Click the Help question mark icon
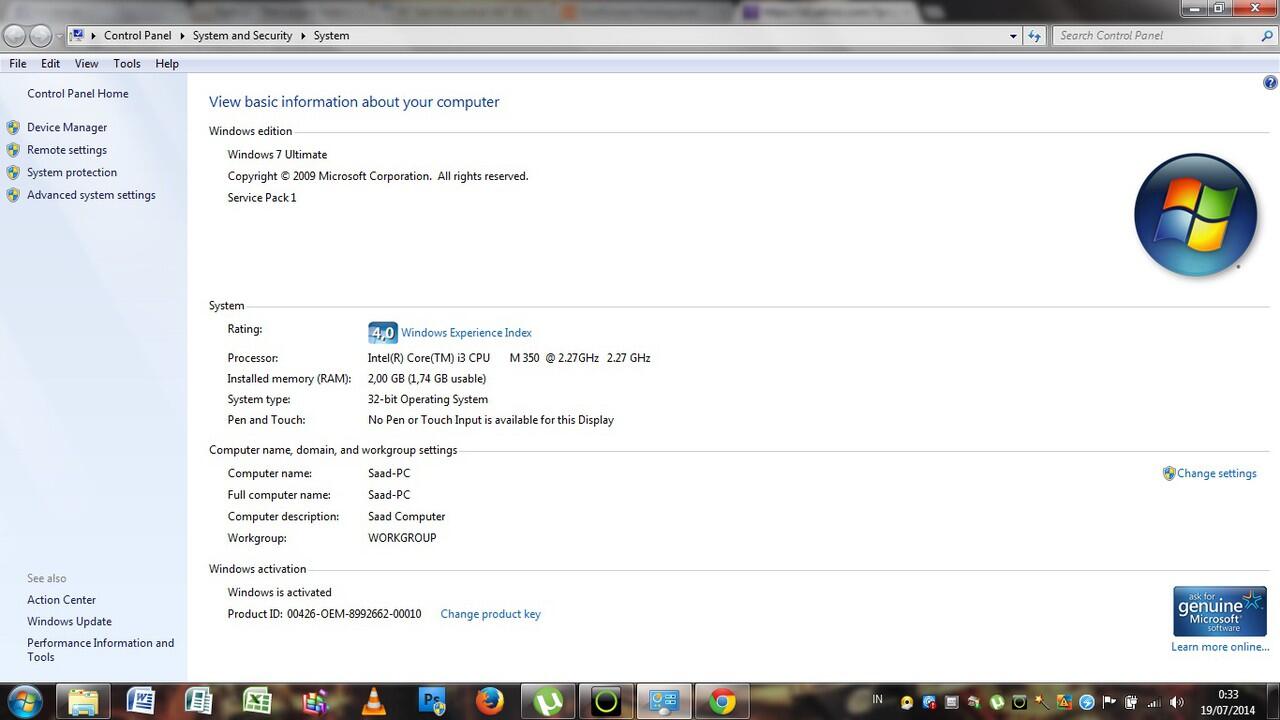The image size is (1280, 720). tap(1270, 83)
